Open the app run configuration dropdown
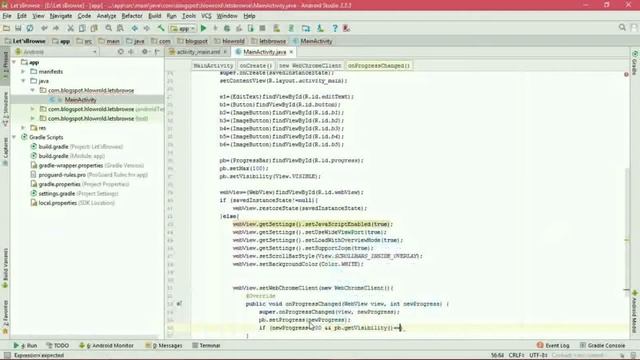 click(x=183, y=29)
